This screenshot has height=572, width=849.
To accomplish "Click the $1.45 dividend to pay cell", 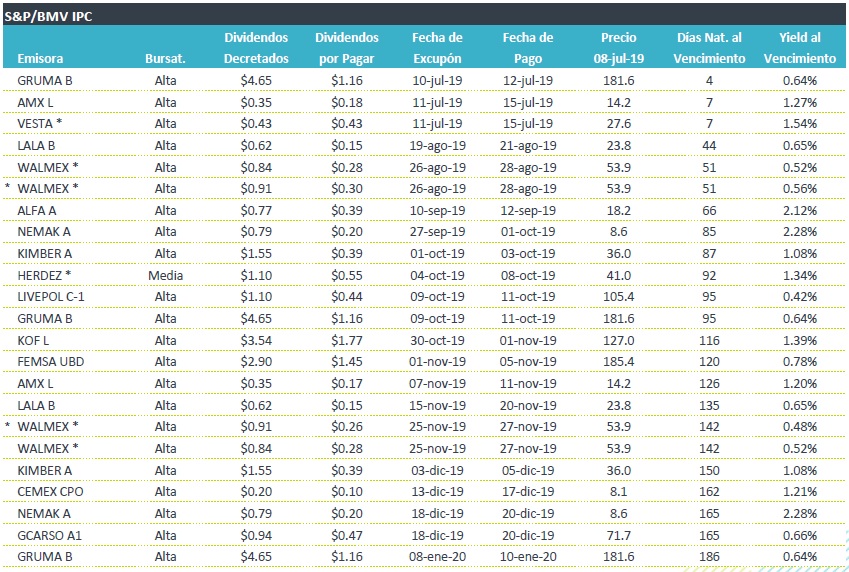I will [347, 362].
